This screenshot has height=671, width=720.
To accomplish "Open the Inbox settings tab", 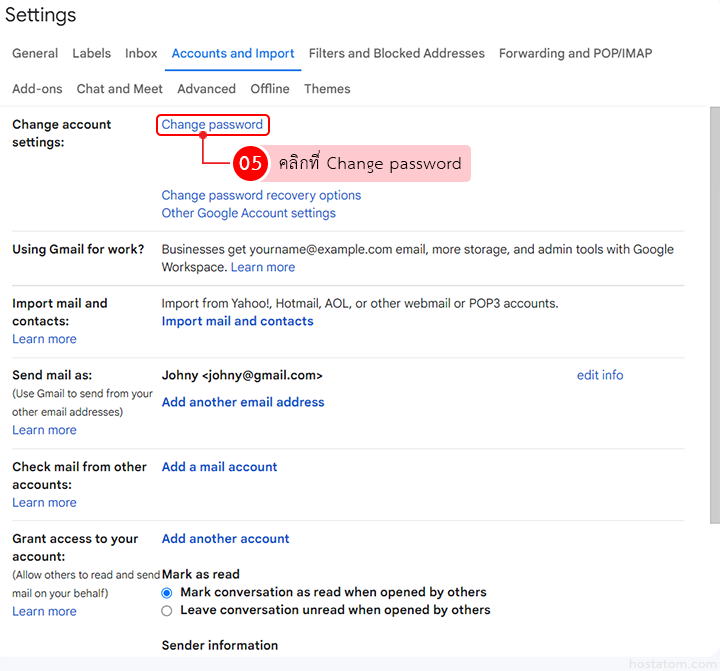I will coord(141,54).
